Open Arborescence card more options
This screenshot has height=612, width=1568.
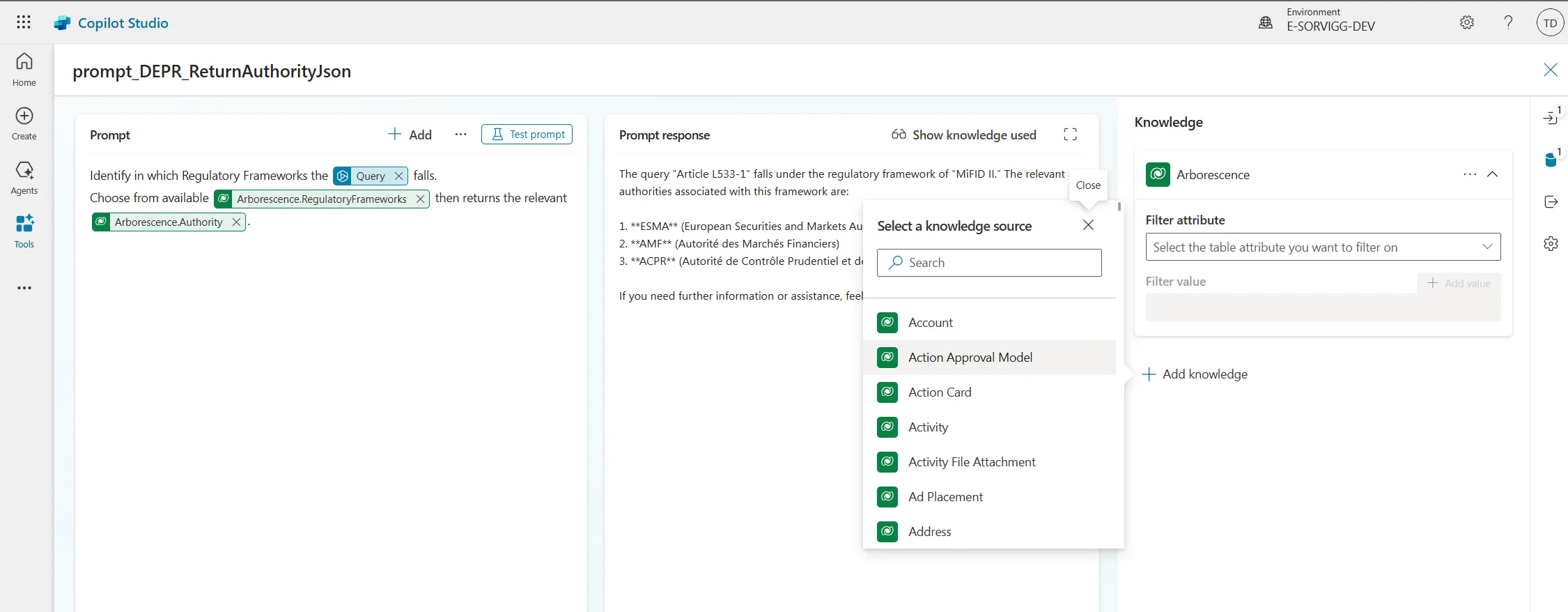1470,174
